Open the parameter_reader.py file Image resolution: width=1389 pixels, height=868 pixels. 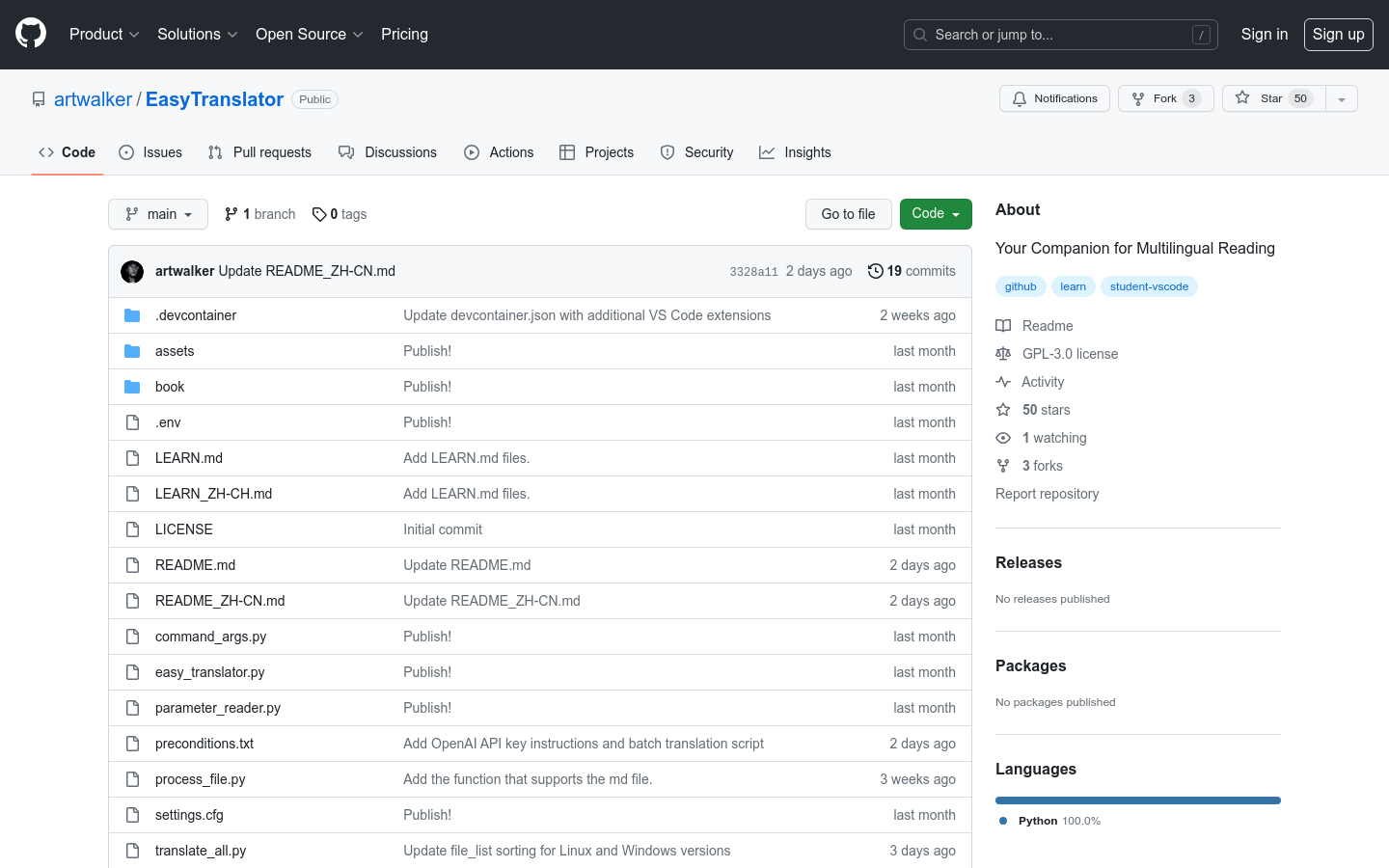pyautogui.click(x=218, y=708)
